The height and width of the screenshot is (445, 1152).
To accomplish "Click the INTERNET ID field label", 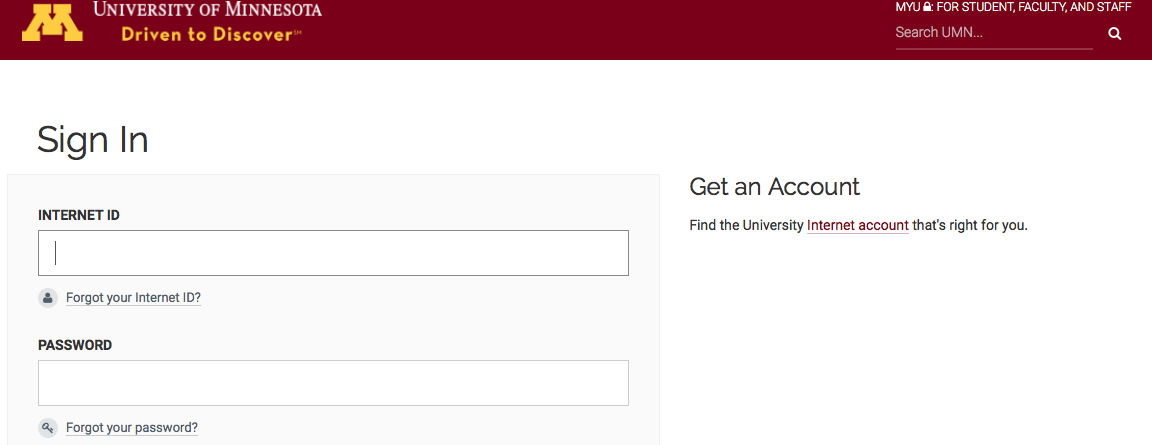I will (79, 215).
